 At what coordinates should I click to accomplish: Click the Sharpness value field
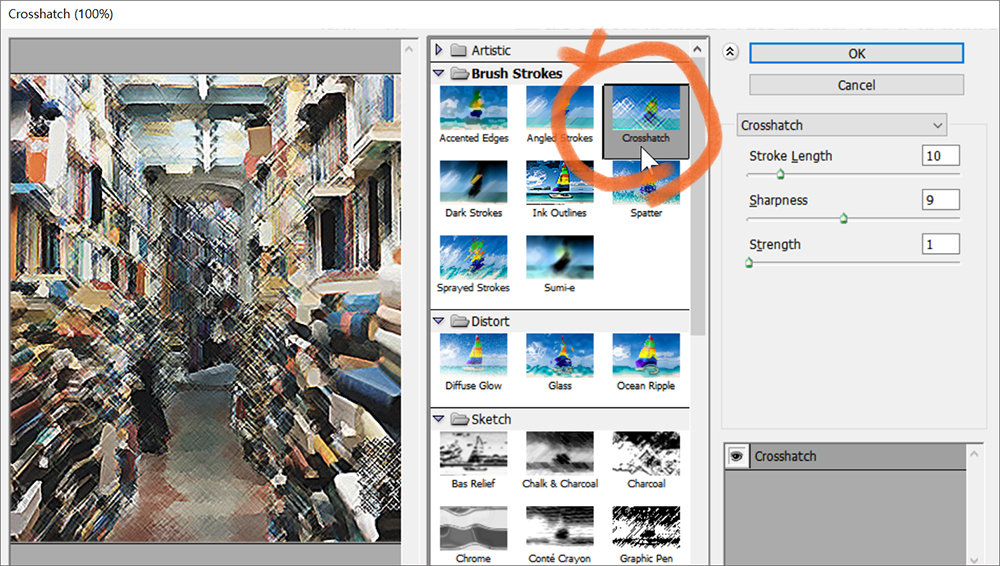coord(940,200)
